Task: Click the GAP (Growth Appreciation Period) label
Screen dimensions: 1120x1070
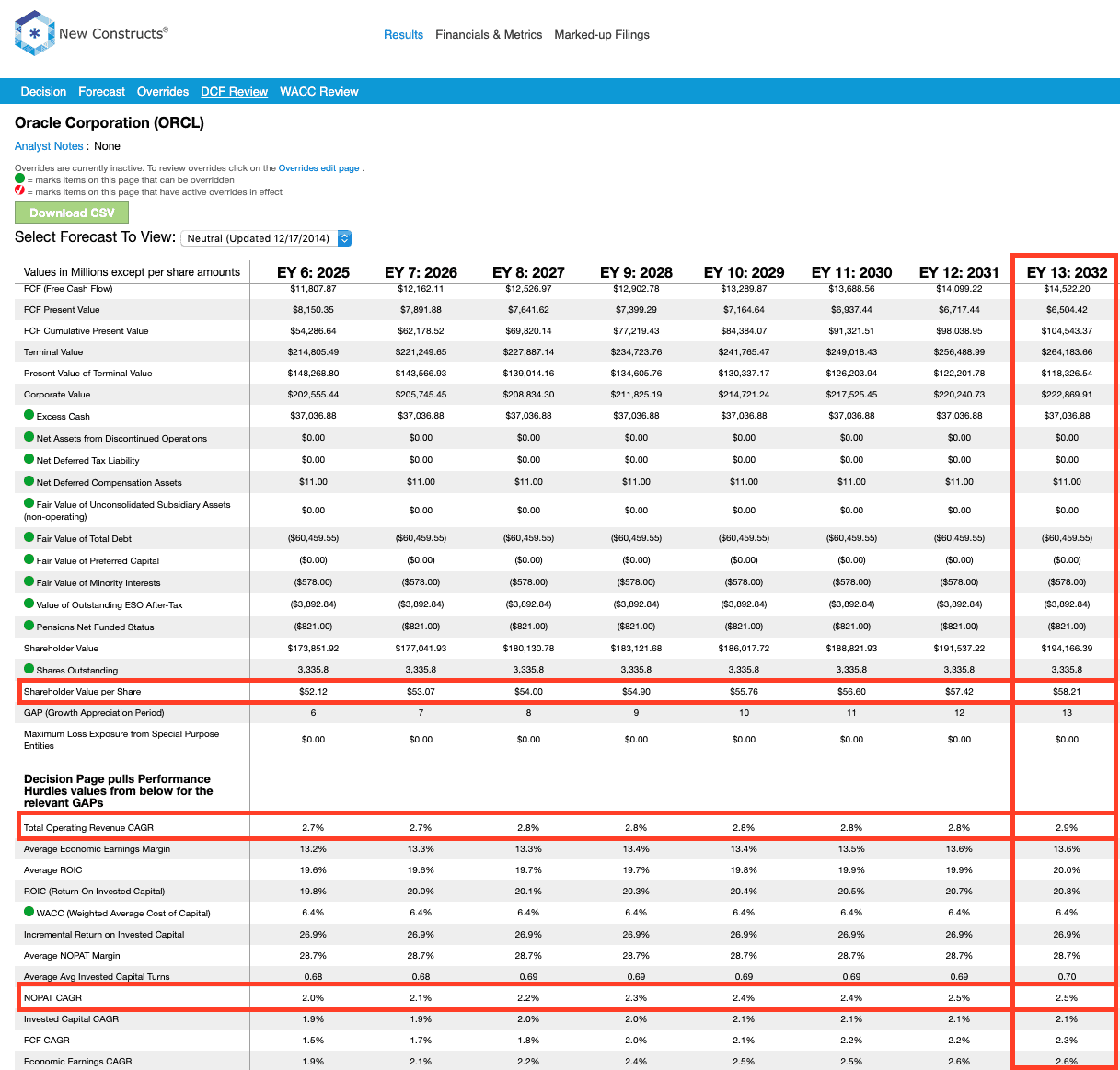Action: point(94,712)
